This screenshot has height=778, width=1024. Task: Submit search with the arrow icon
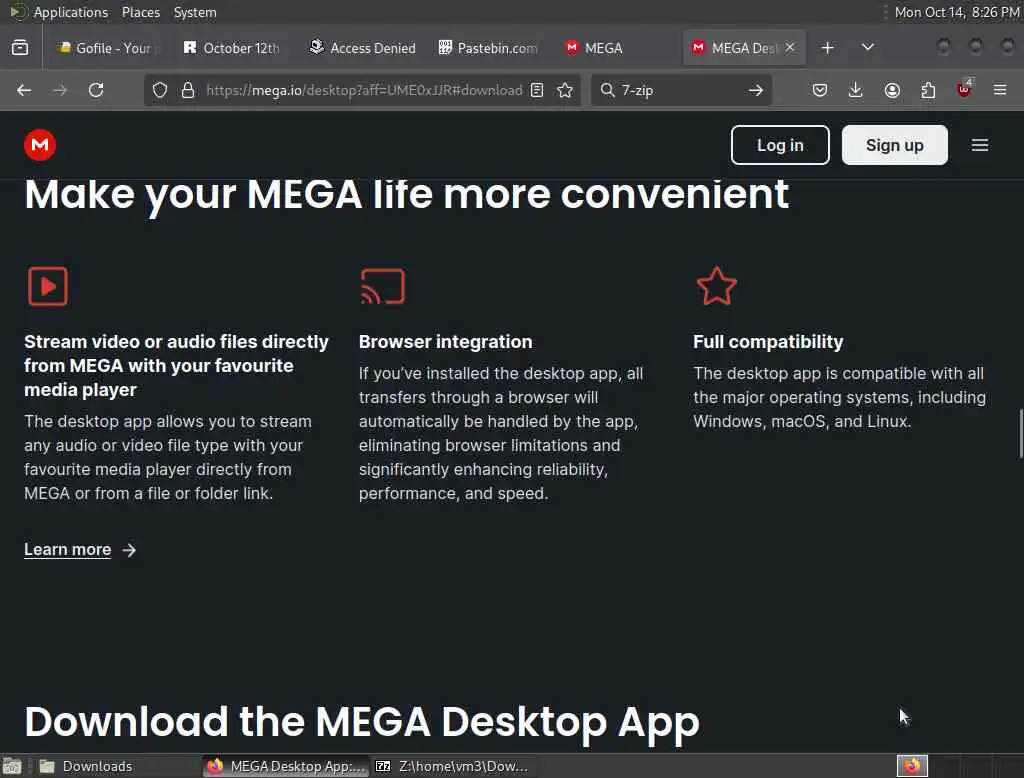pos(756,90)
